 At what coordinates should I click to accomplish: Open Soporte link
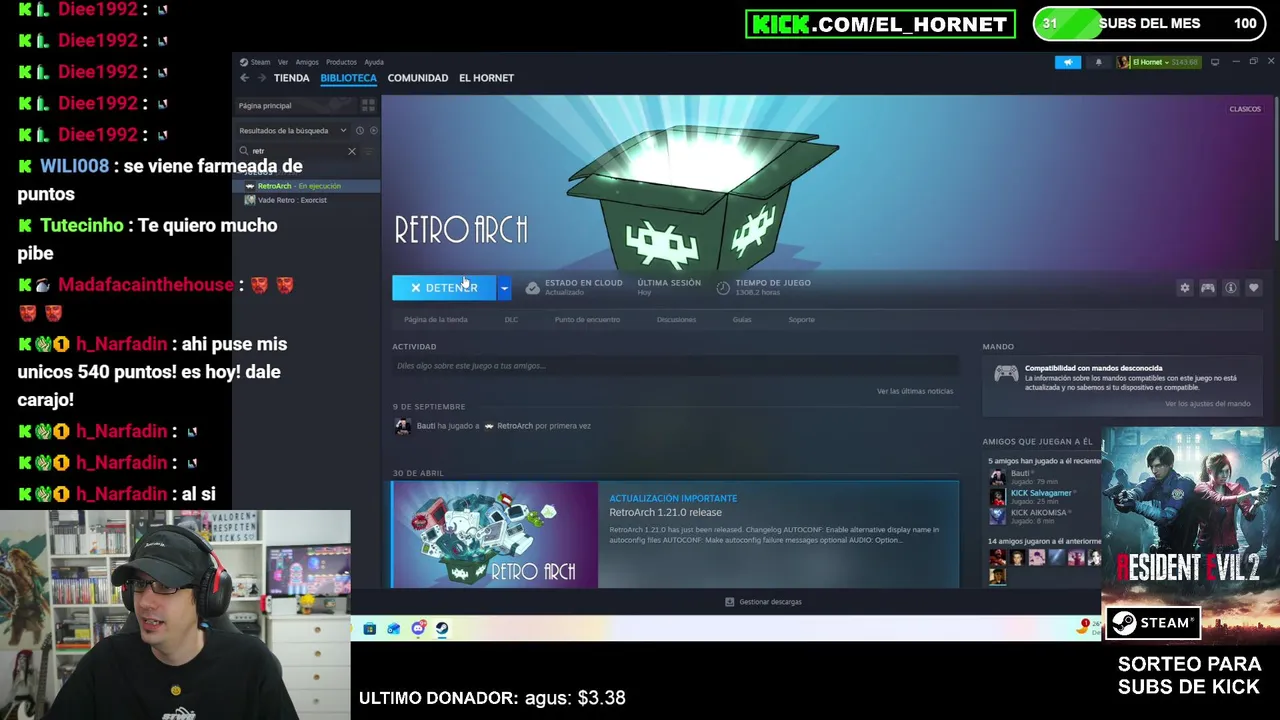[801, 320]
